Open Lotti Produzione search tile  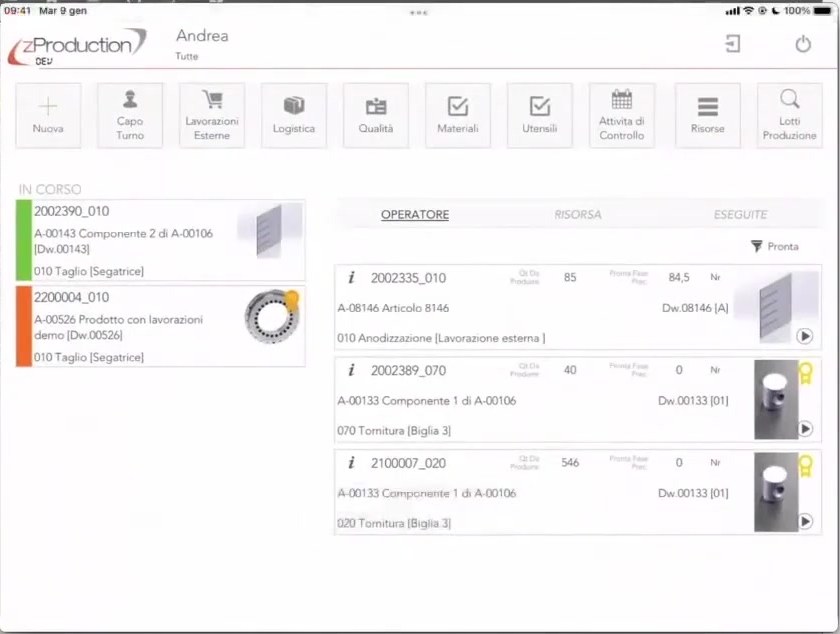click(790, 115)
